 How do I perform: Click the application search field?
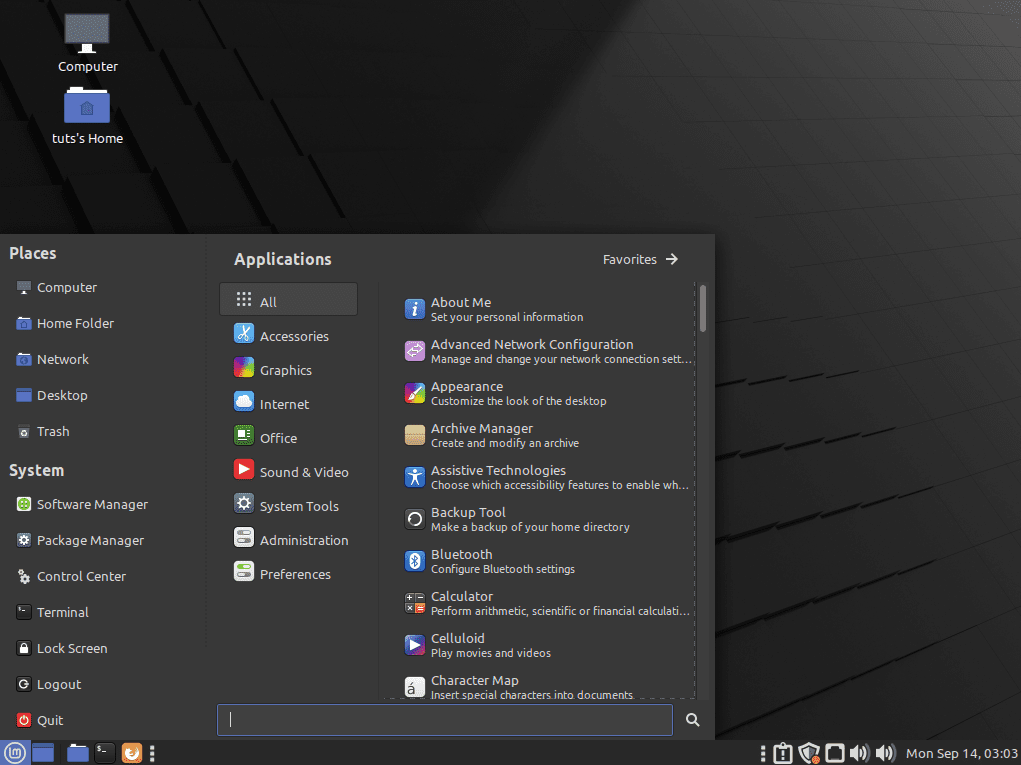pyautogui.click(x=445, y=720)
